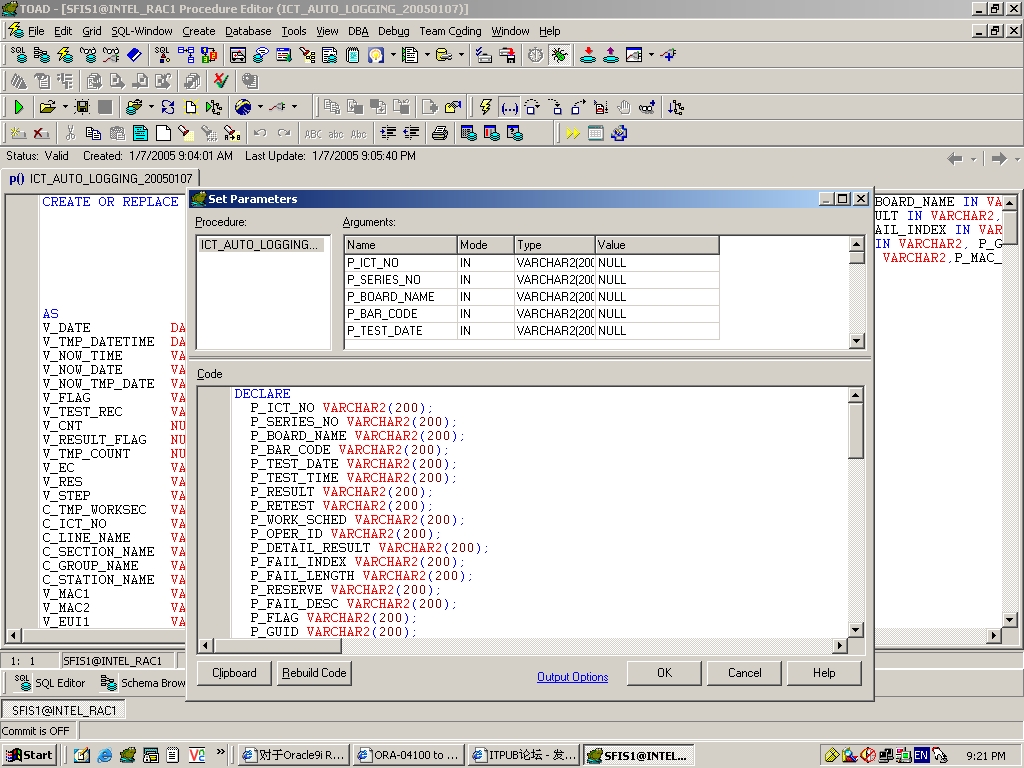Click the green Execute procedure arrow
The height and width of the screenshot is (768, 1024).
[x=19, y=107]
